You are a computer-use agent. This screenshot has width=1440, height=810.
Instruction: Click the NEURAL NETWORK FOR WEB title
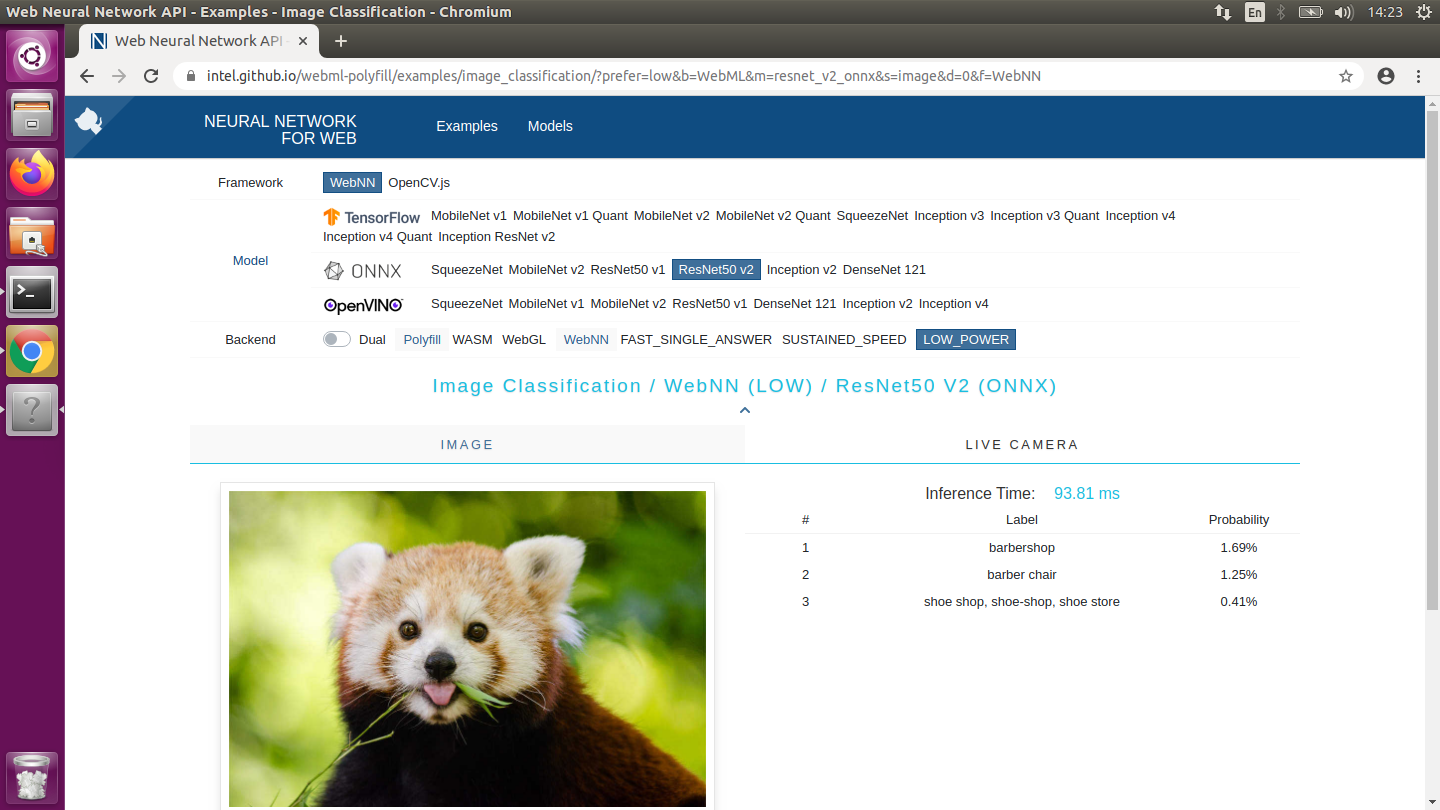[x=280, y=130]
